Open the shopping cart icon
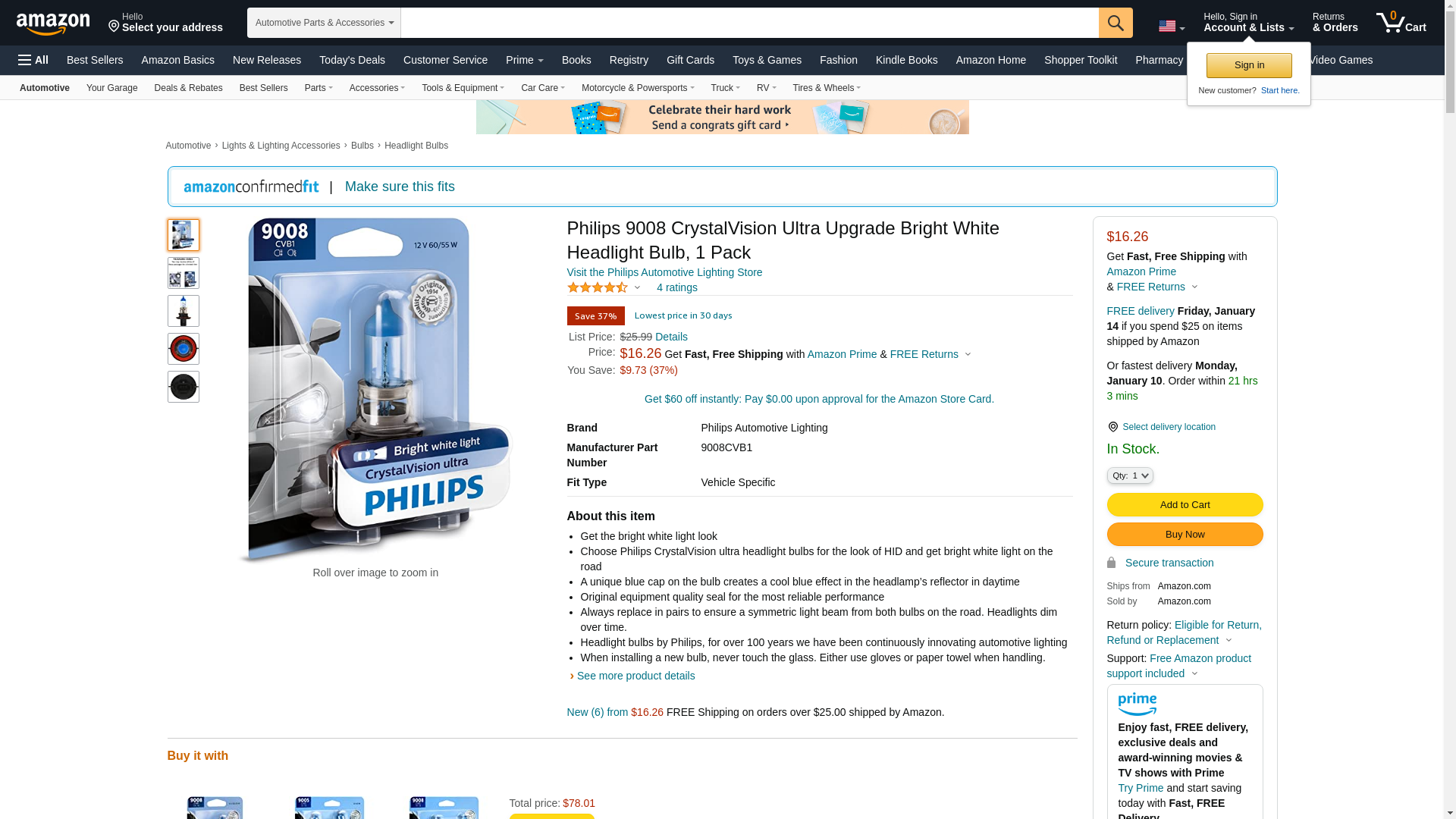This screenshot has width=1456, height=819. tap(1401, 22)
